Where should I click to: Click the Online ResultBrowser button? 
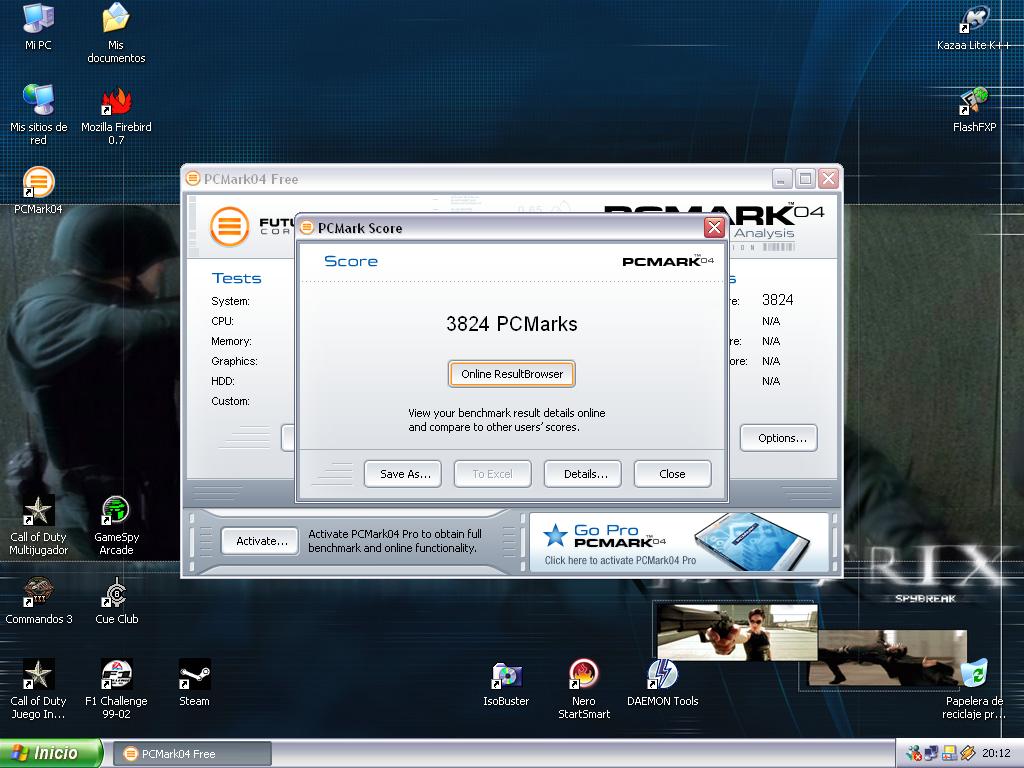(512, 374)
